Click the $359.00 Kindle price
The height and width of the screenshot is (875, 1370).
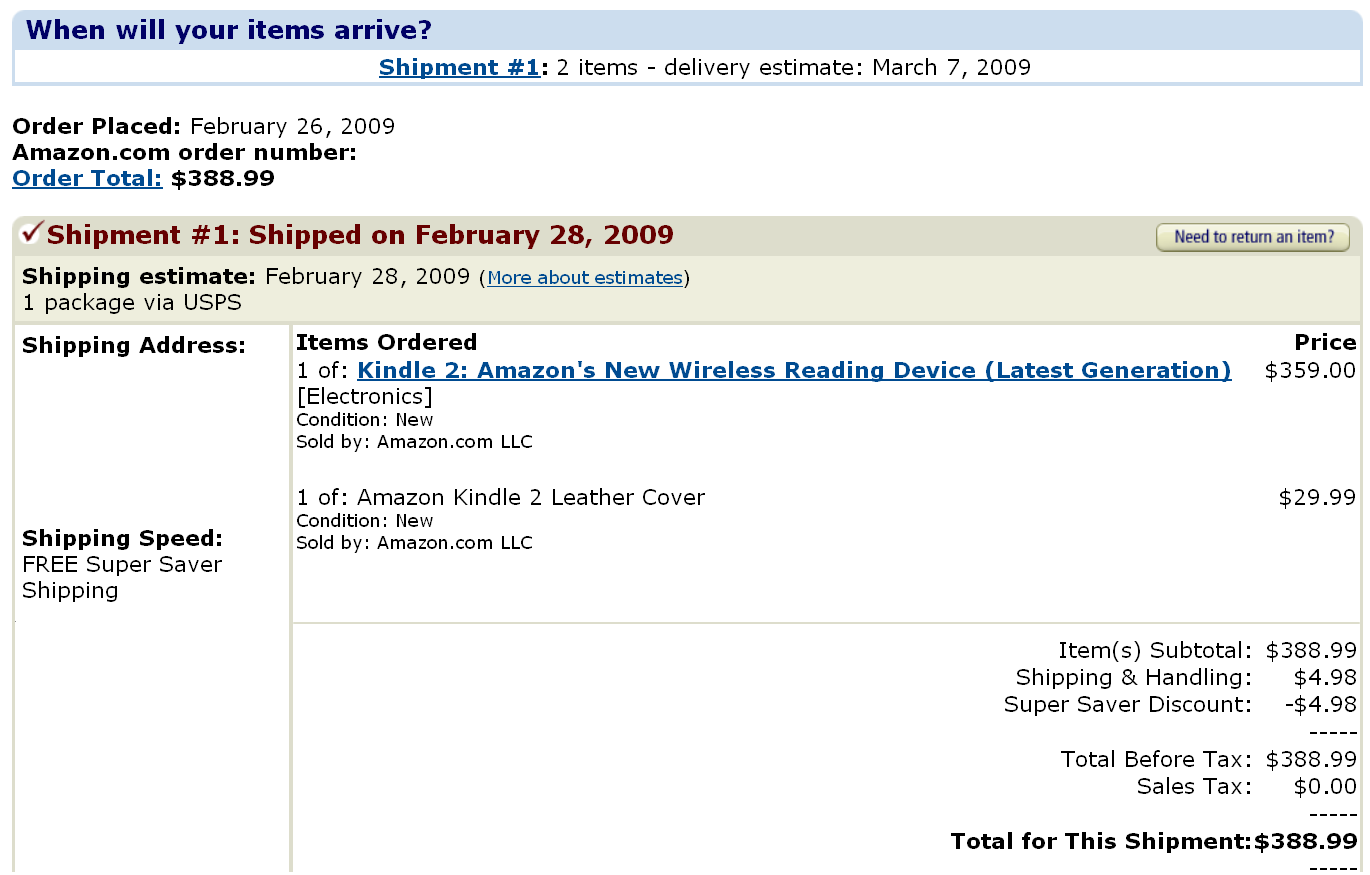tap(1310, 370)
